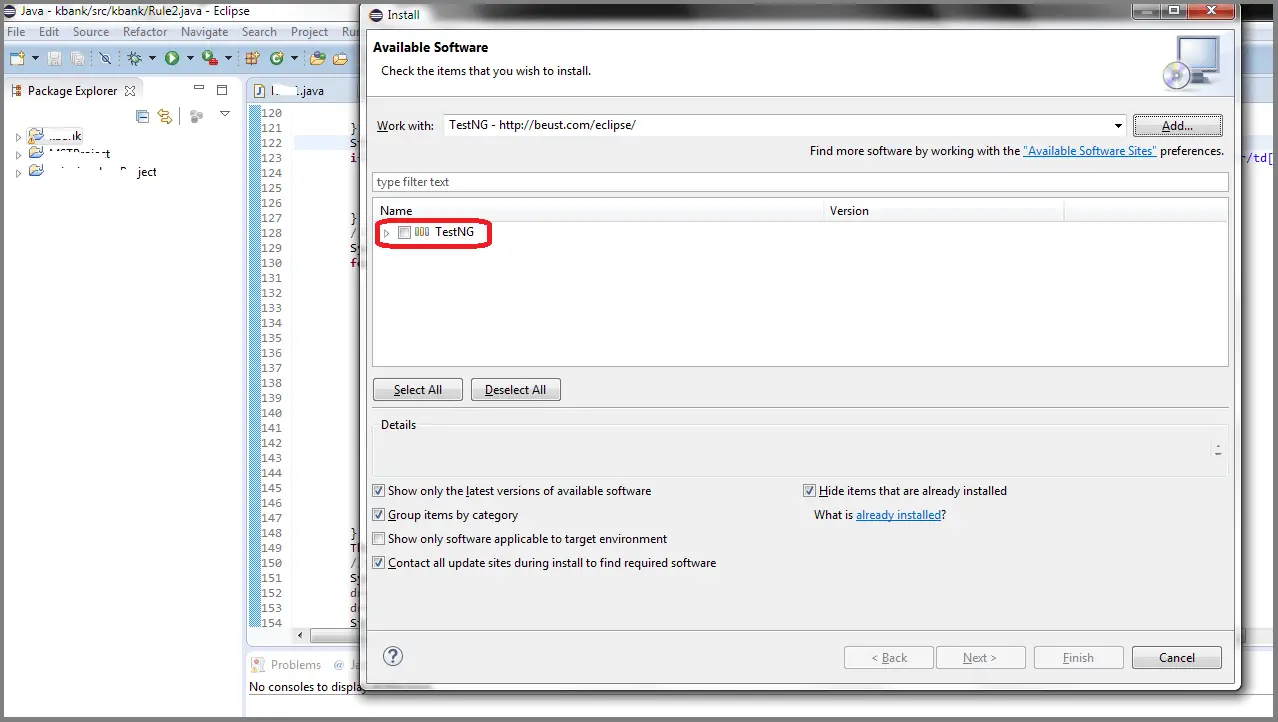
Task: Open the Refactor menu
Action: tap(145, 32)
